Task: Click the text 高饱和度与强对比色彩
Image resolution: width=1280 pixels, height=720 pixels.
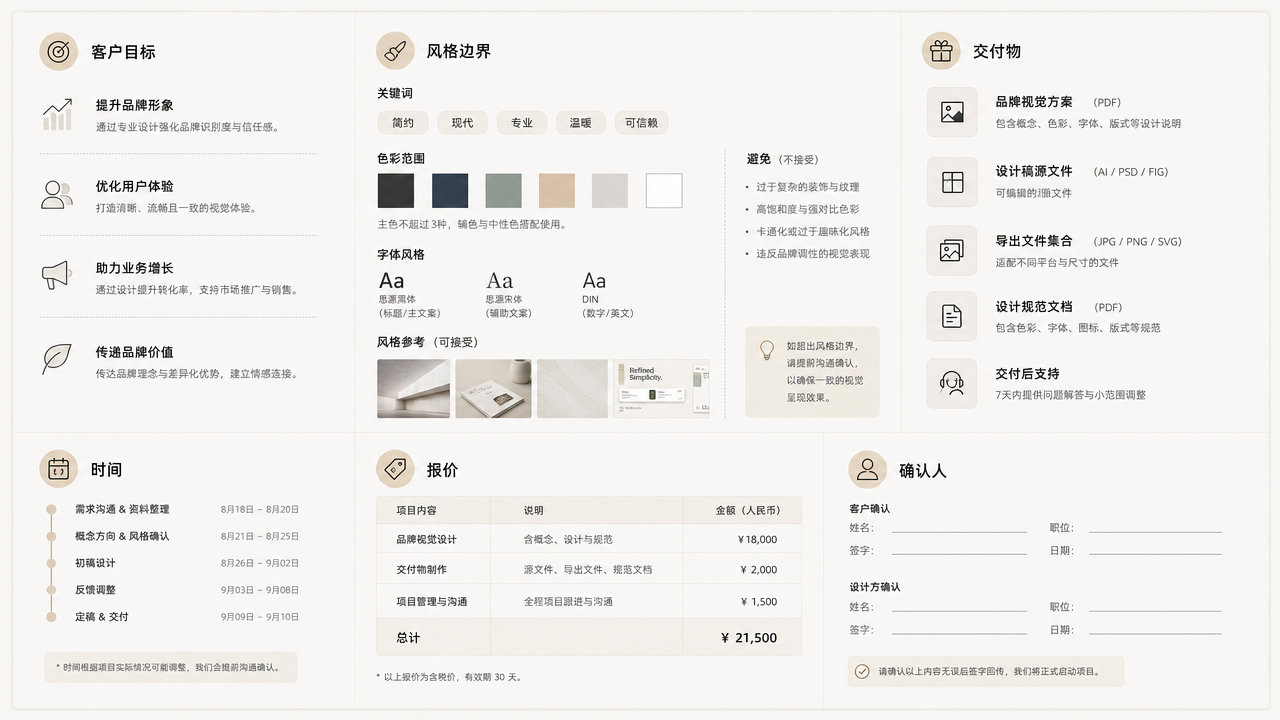Action: [808, 209]
